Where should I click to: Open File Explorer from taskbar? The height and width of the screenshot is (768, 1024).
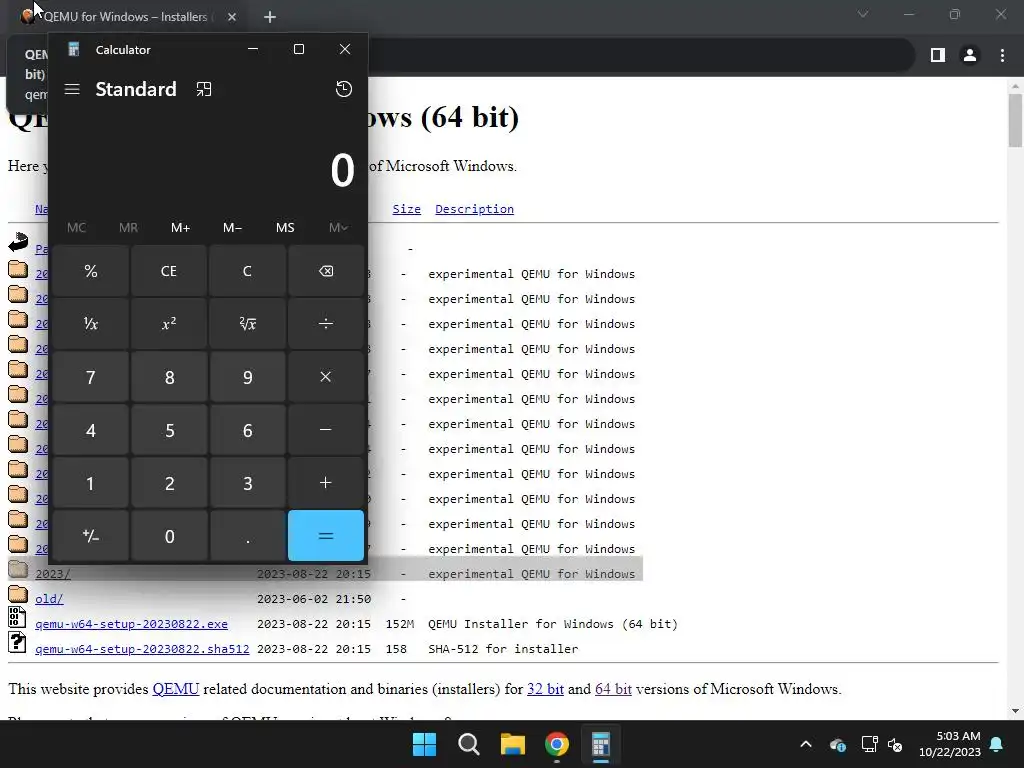coord(513,744)
